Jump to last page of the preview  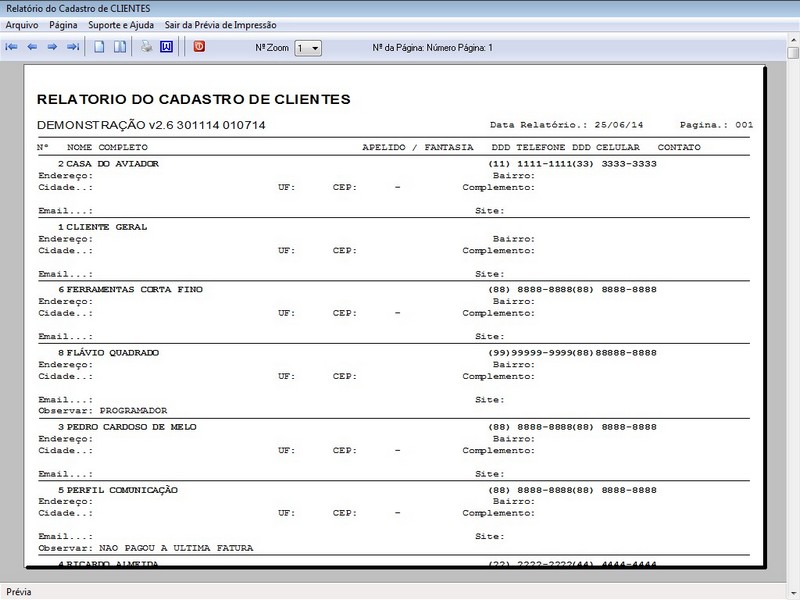(x=73, y=47)
